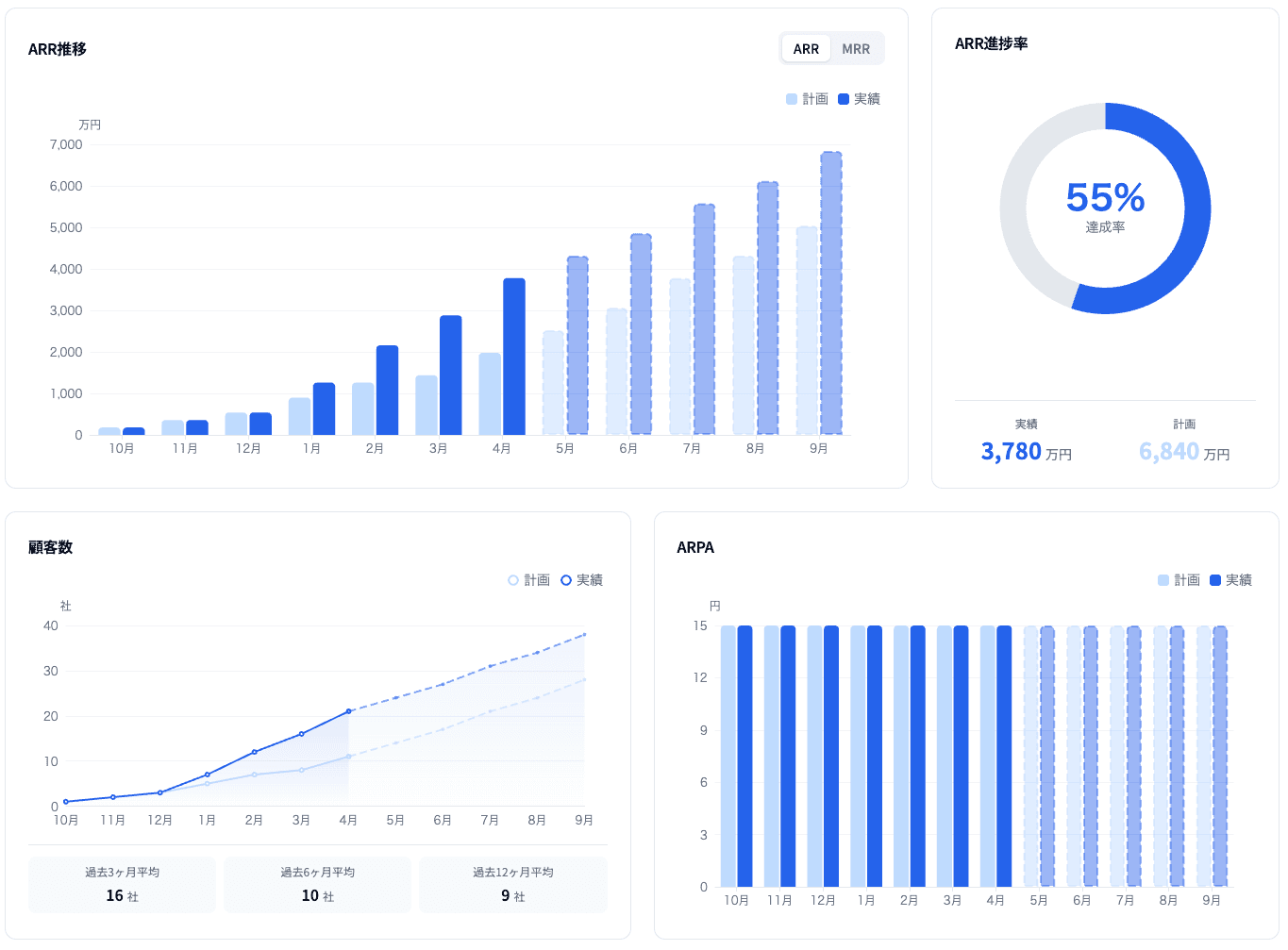The width and height of the screenshot is (1288, 950).
Task: Click the 4月 actual bar in ARR推移
Action: pos(514,357)
